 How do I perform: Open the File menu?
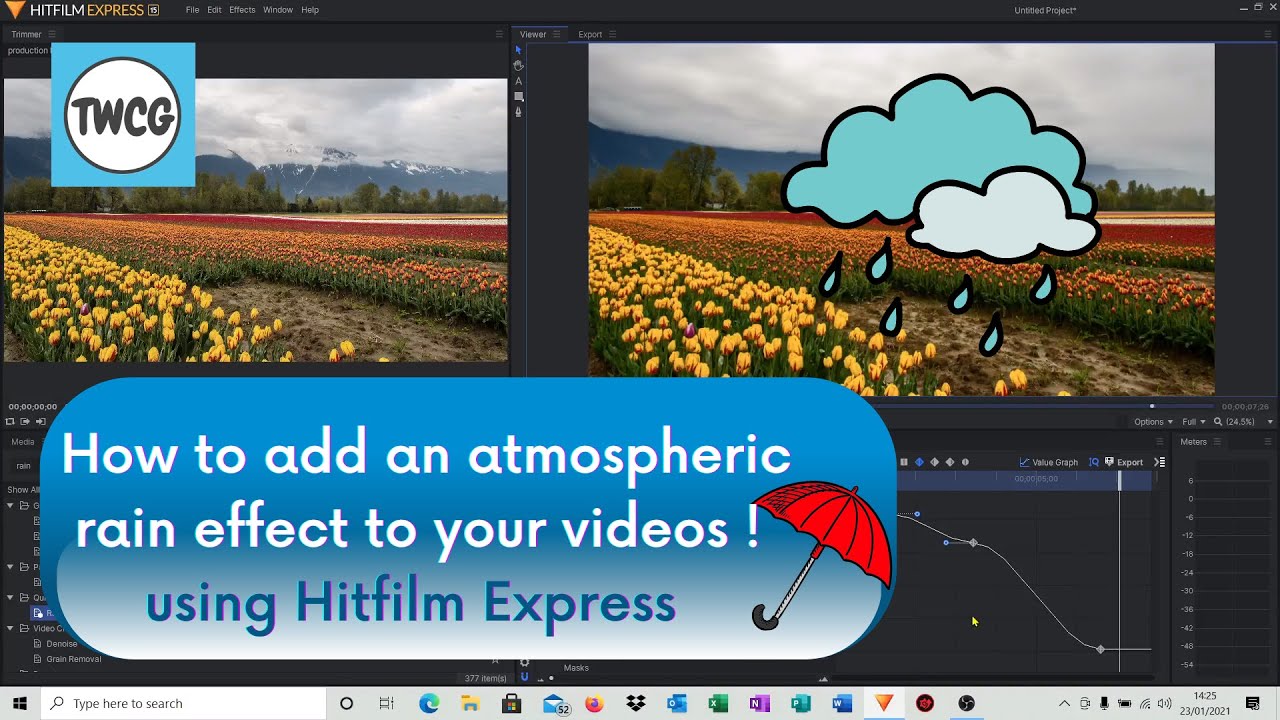pos(192,10)
